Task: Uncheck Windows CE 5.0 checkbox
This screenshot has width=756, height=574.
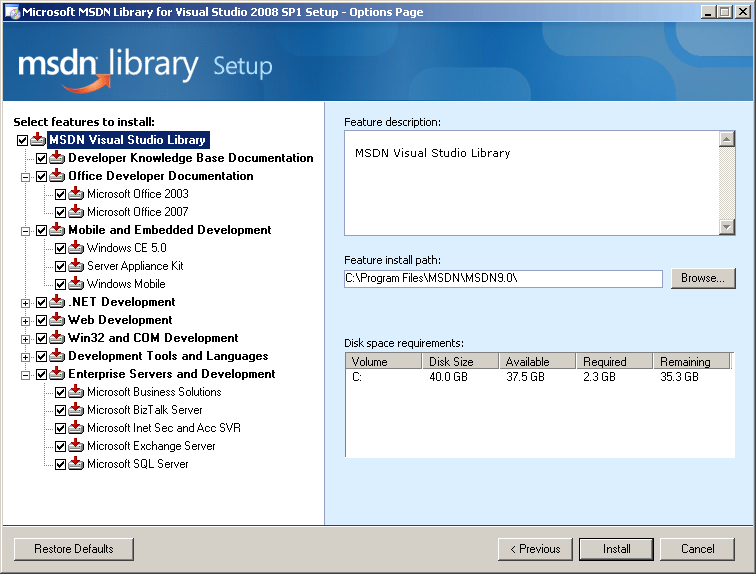Action: point(60,248)
